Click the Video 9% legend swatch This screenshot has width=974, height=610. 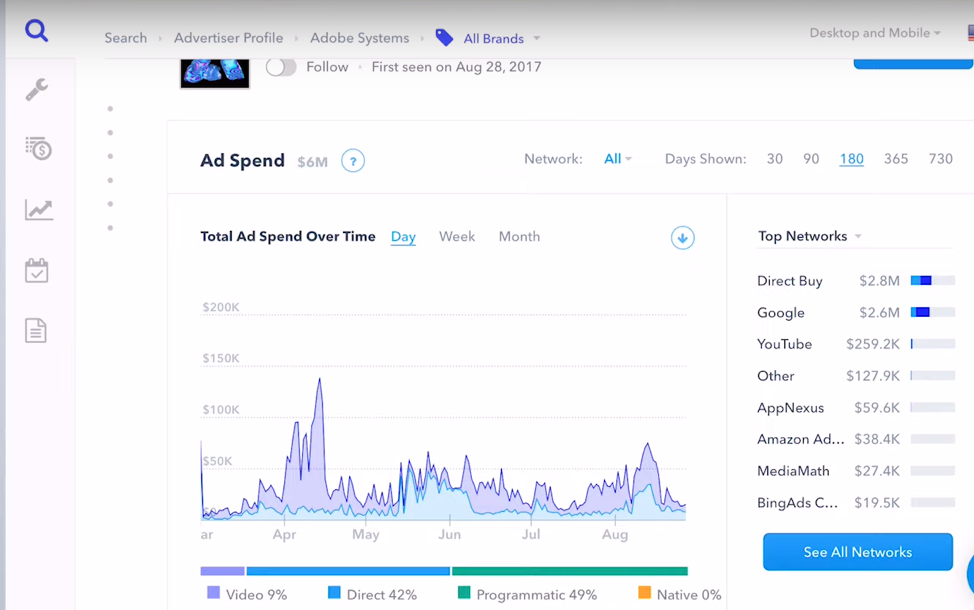tap(213, 593)
